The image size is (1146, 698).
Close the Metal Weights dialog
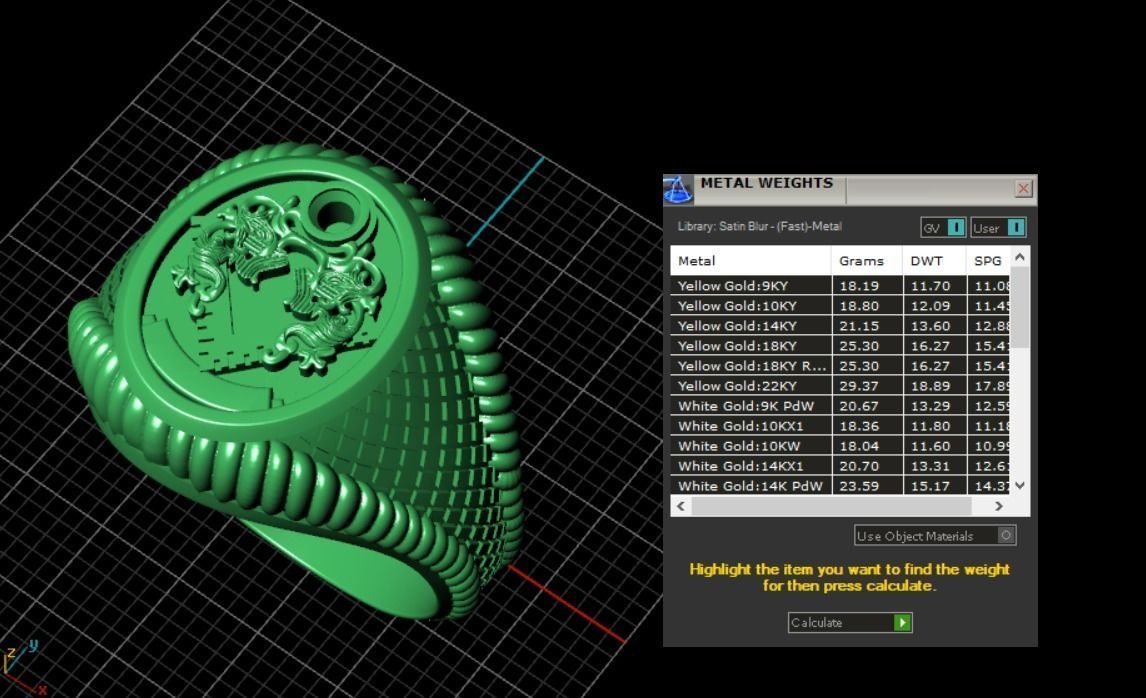[1023, 189]
